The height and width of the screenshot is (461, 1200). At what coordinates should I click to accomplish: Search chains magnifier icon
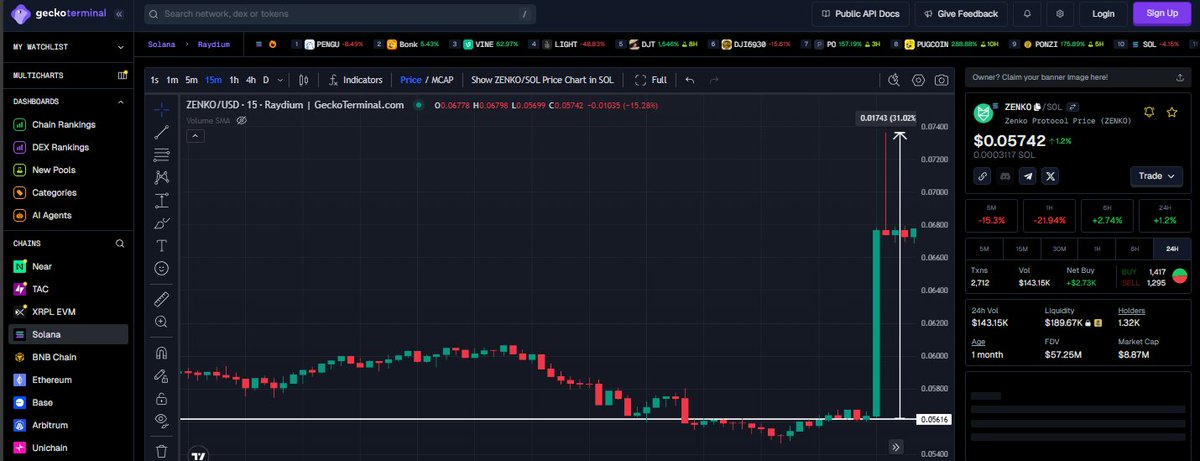(x=120, y=244)
